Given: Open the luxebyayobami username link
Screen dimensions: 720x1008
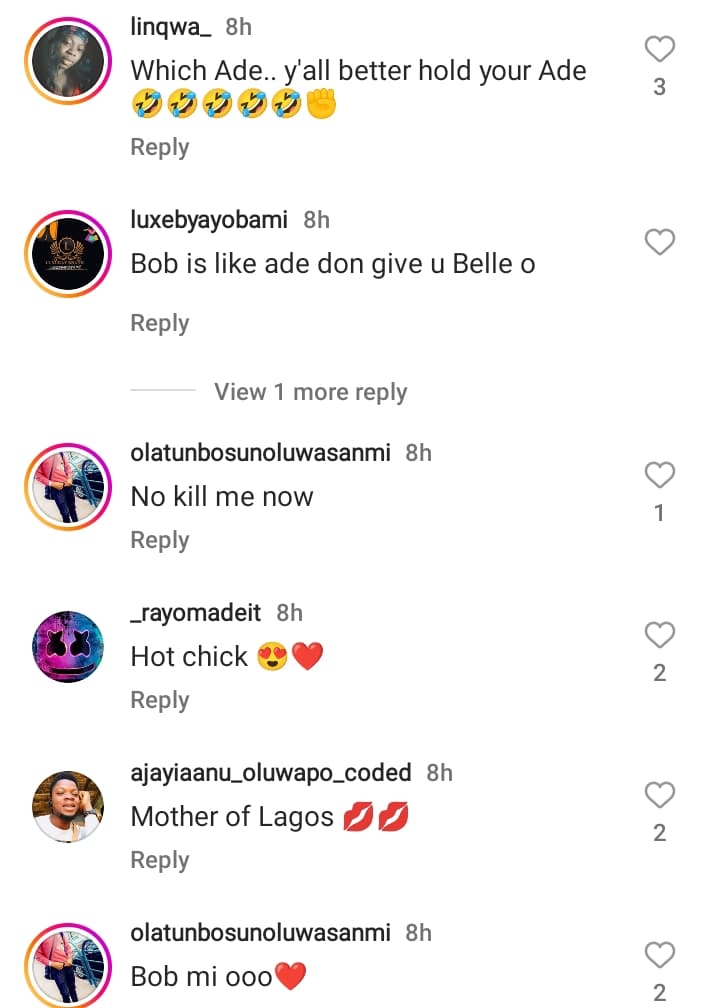Looking at the screenshot, I should point(209,220).
